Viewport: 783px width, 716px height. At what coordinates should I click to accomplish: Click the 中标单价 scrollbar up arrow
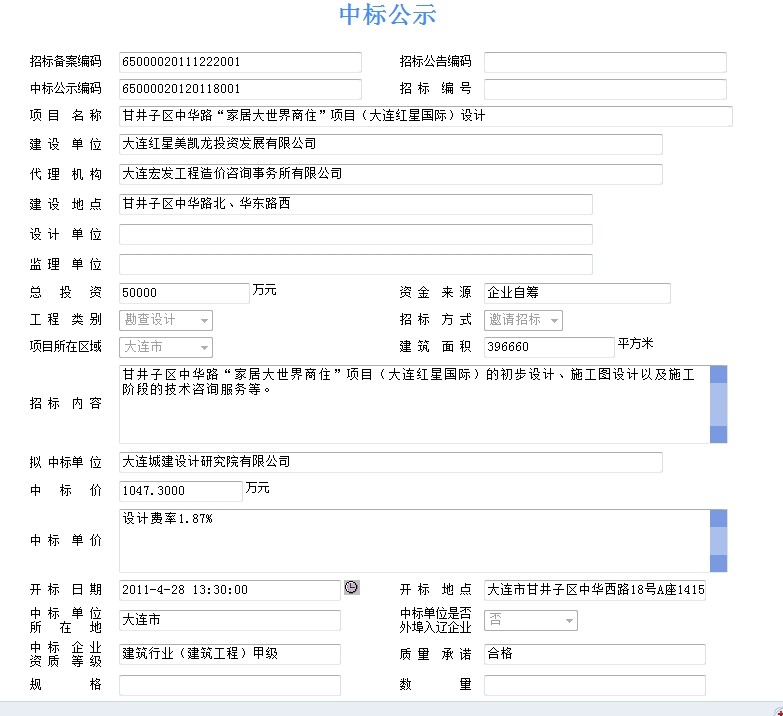tap(719, 518)
